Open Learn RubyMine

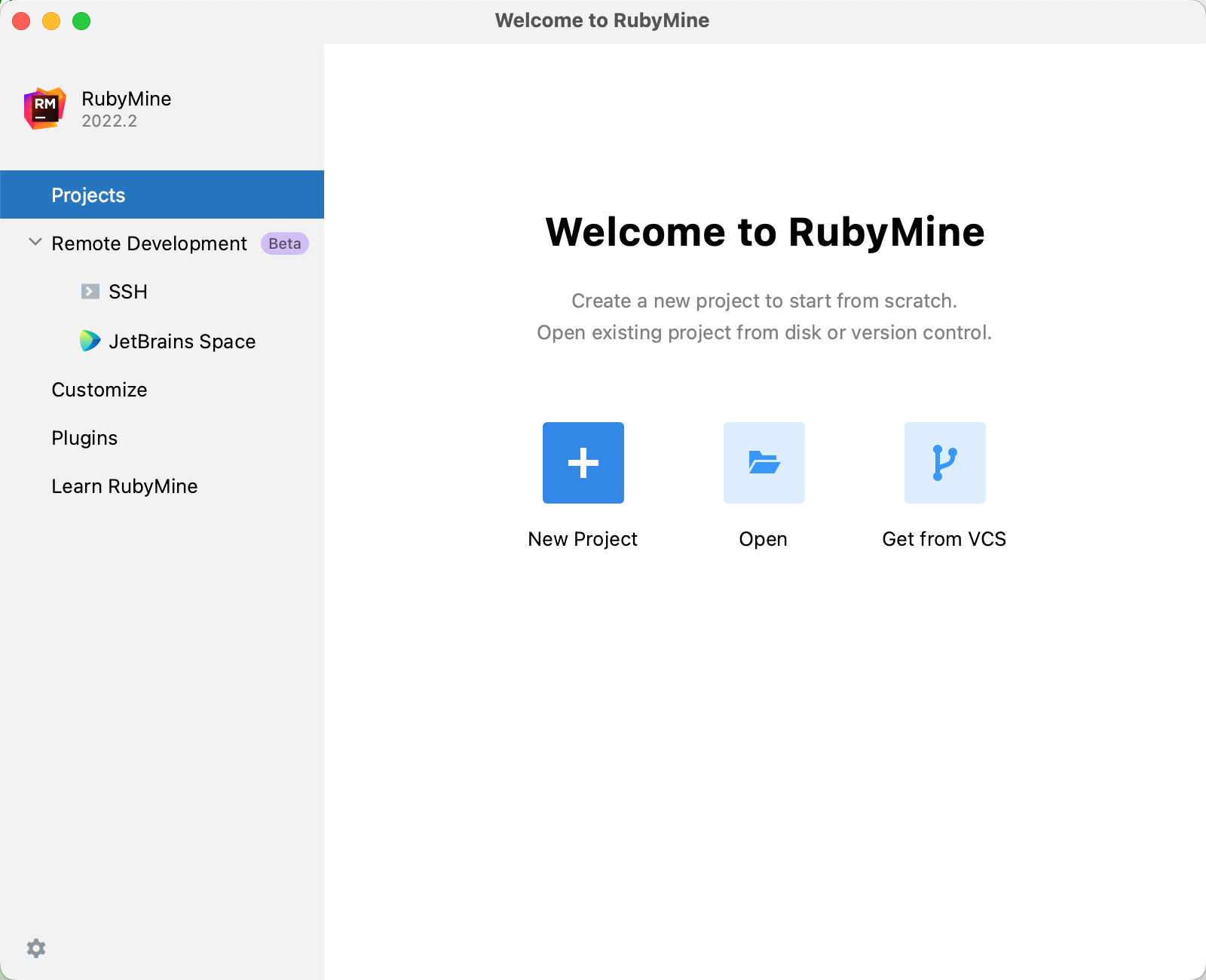point(124,485)
